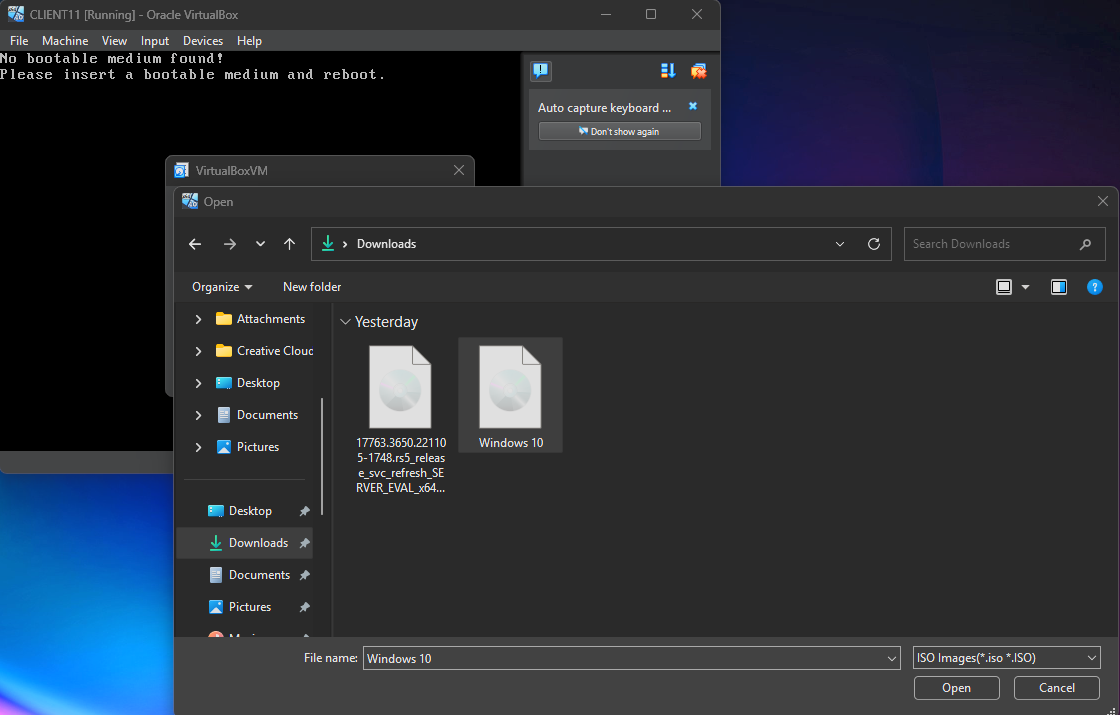
Task: Select the unpinned Documents tree item
Action: point(257,415)
